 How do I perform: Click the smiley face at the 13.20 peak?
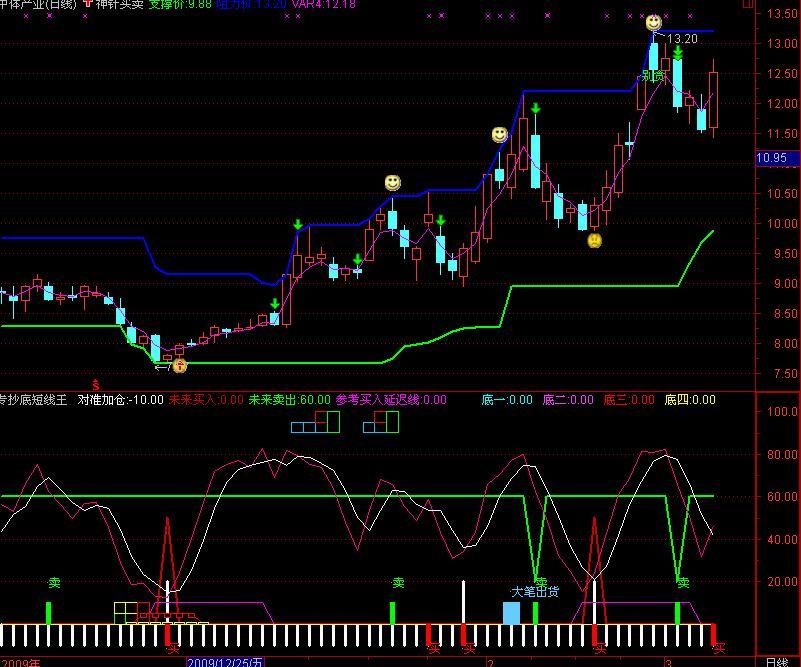tap(653, 22)
